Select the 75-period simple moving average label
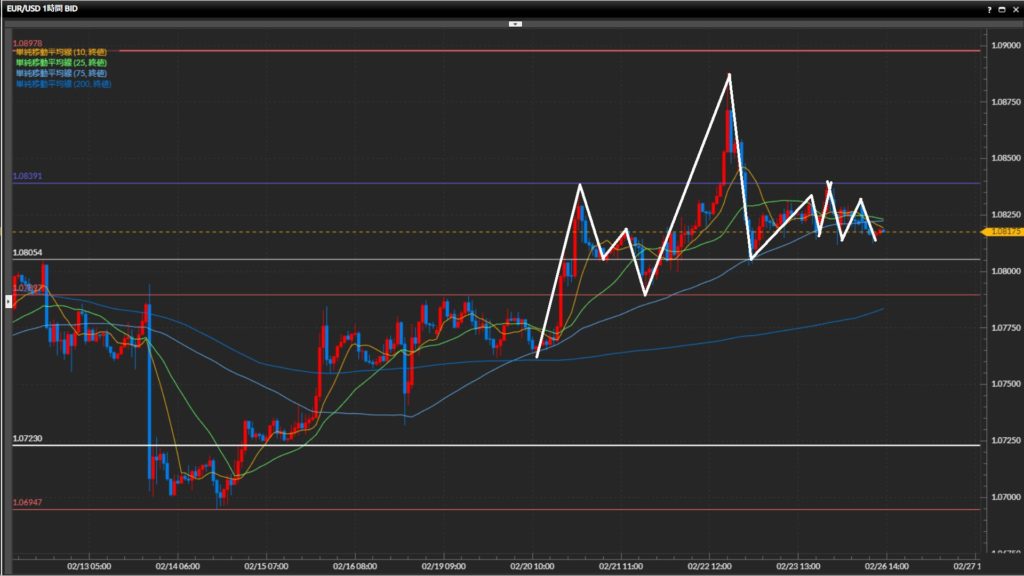Image resolution: width=1024 pixels, height=576 pixels. (x=61, y=73)
